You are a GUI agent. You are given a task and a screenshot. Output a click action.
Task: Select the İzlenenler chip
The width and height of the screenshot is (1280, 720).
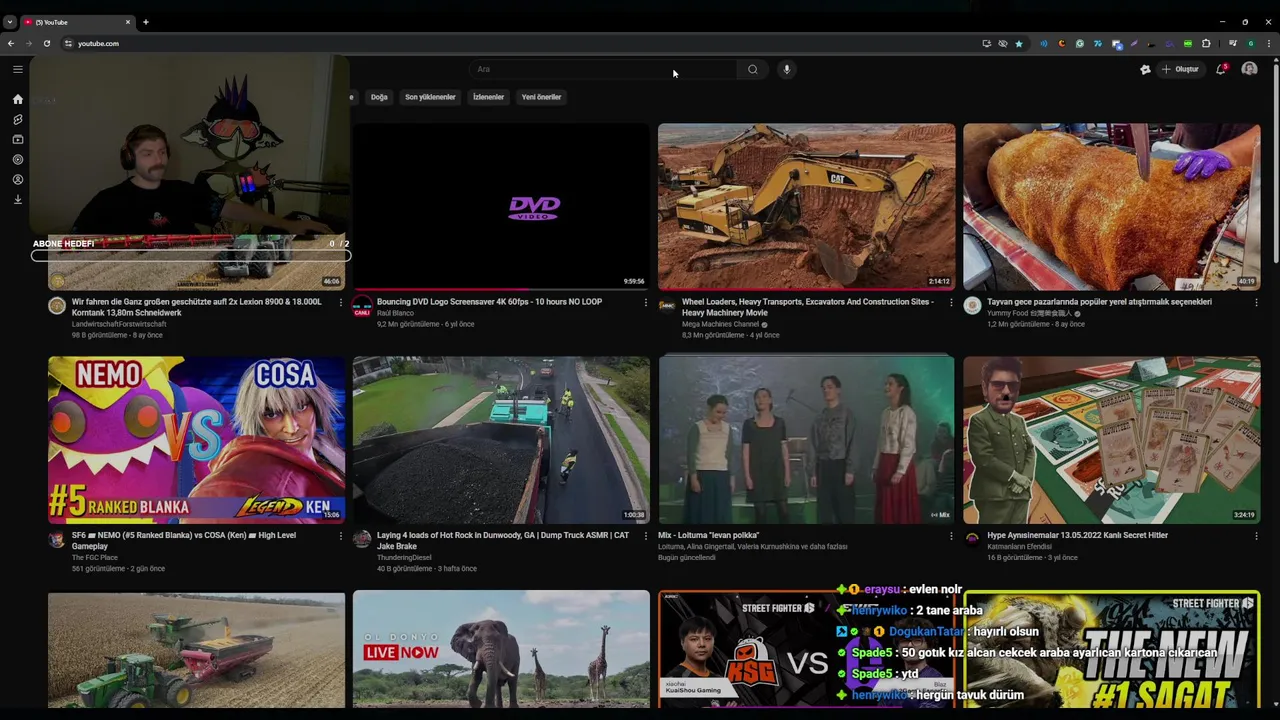488,97
